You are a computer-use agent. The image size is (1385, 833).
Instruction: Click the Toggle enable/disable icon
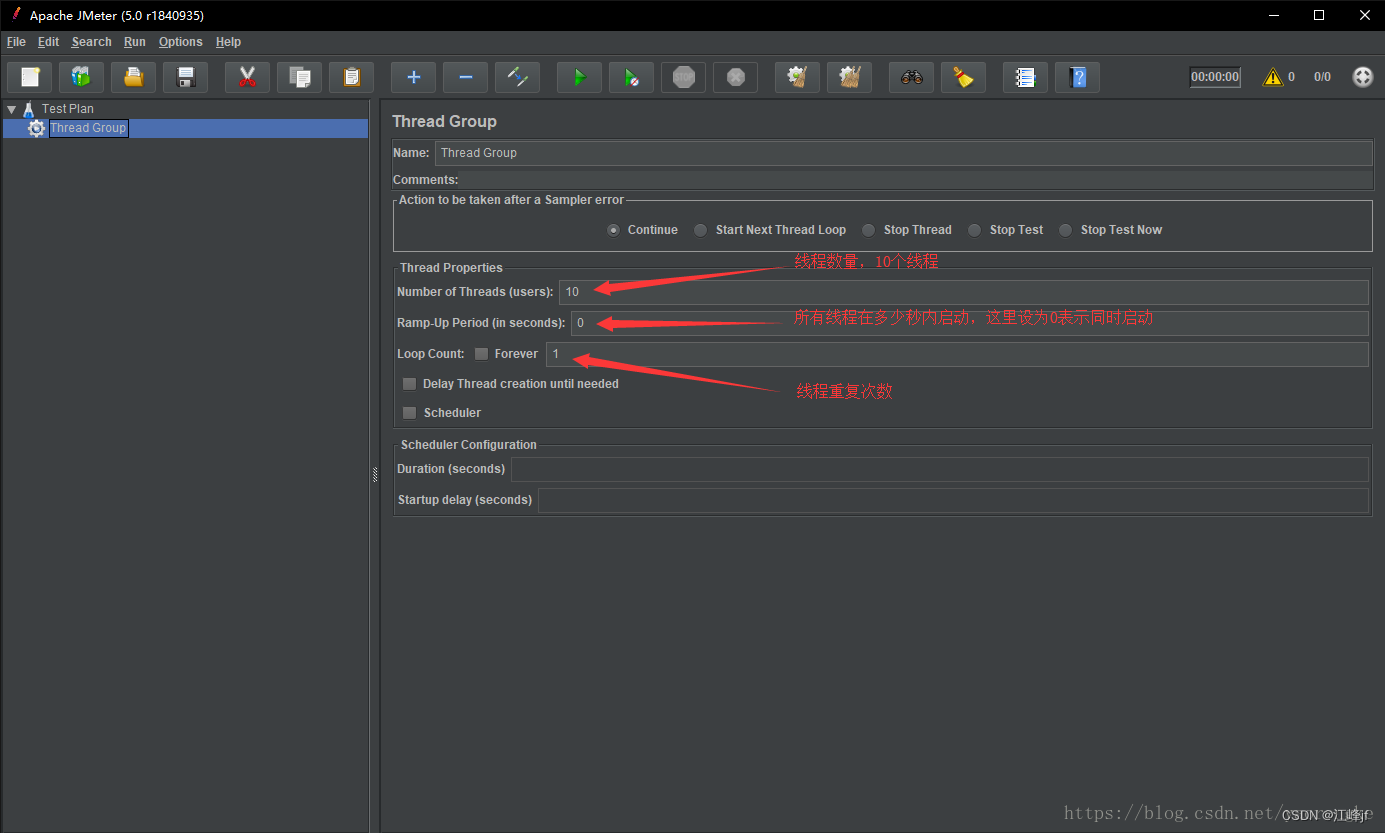(x=517, y=77)
